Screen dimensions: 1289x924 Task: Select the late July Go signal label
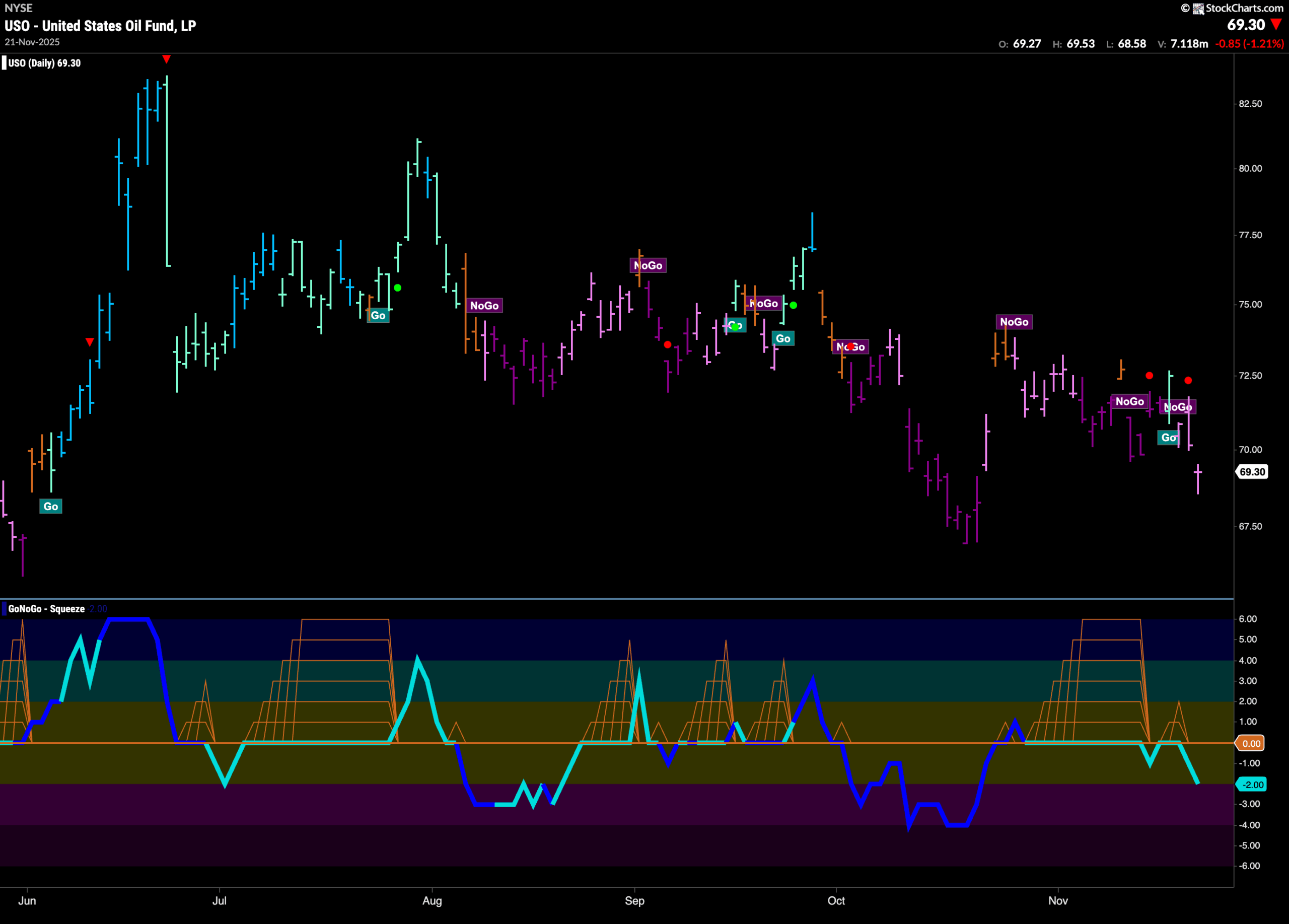point(378,315)
